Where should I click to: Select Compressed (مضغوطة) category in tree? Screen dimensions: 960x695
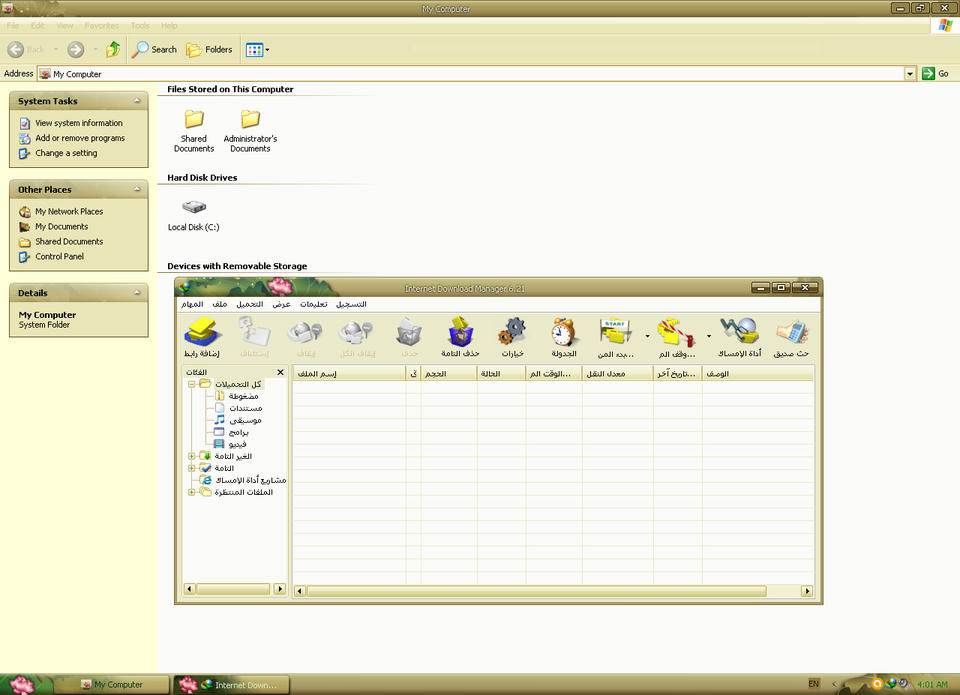click(x=237, y=396)
